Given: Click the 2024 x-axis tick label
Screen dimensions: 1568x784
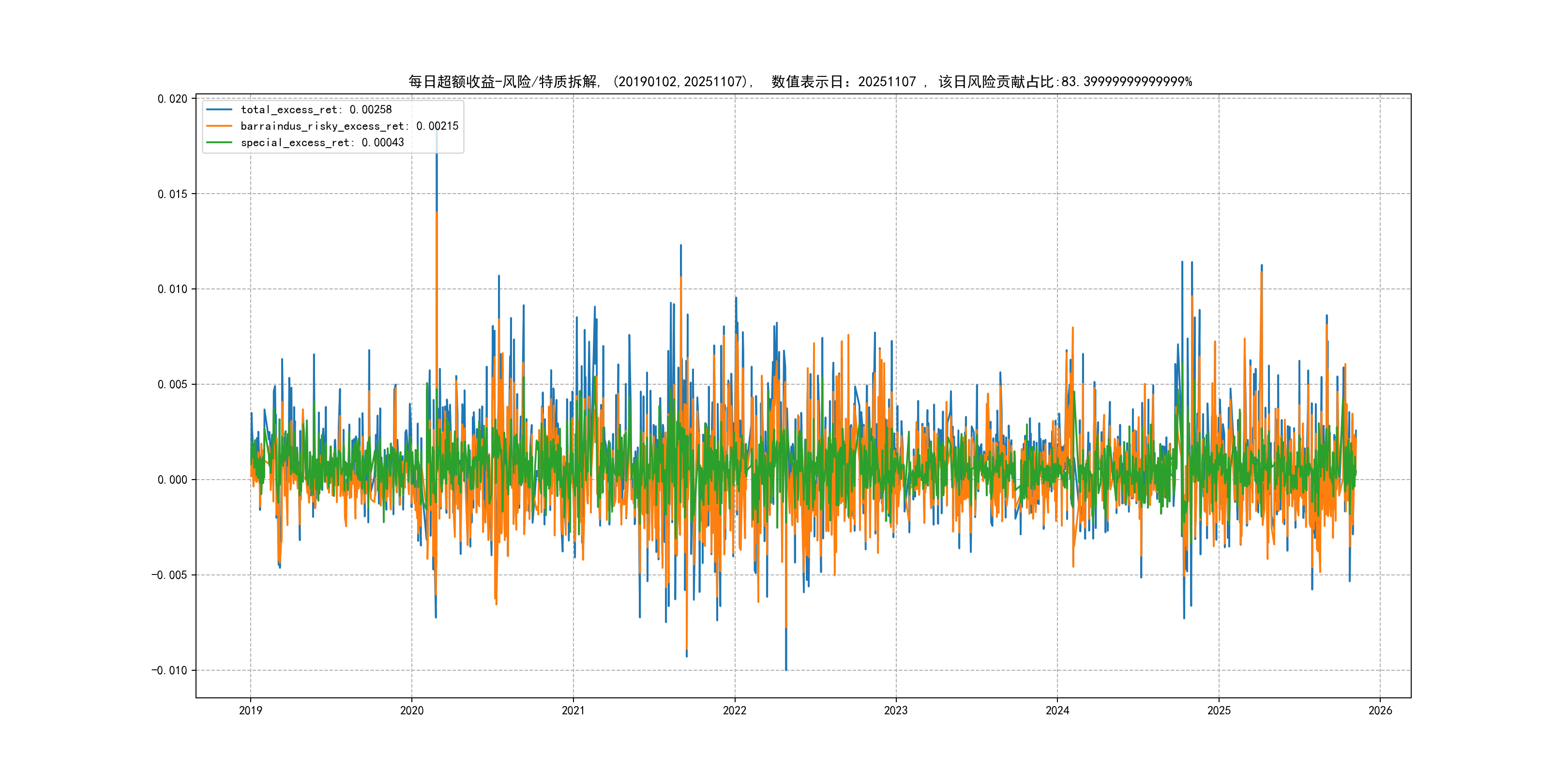Looking at the screenshot, I should coord(1057,710).
